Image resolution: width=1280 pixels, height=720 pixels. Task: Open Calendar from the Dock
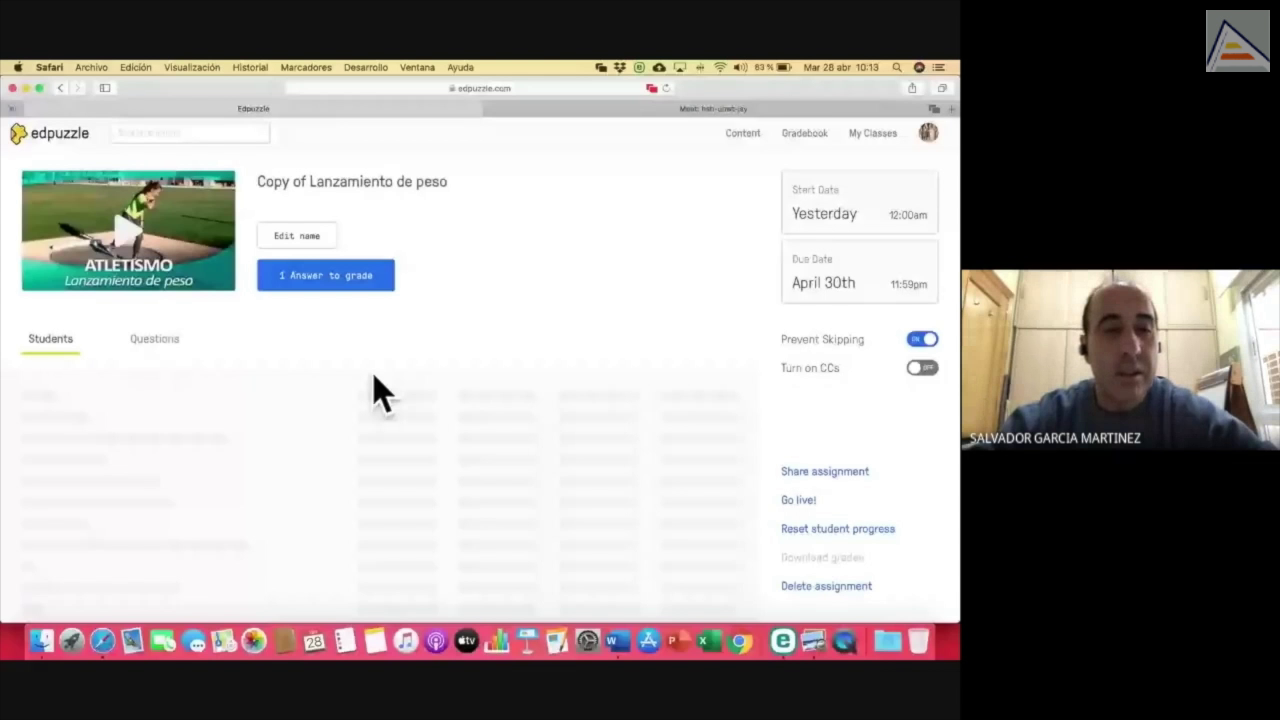point(314,641)
